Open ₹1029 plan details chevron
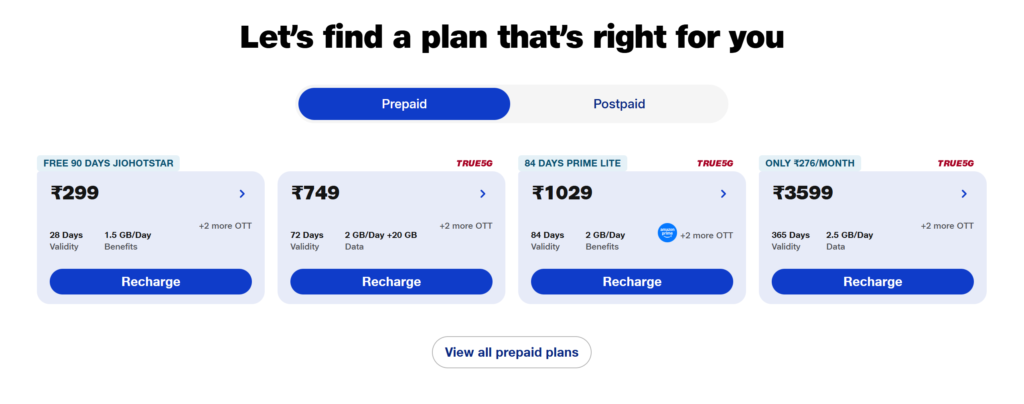Viewport: 1024px width, 404px height. pos(723,194)
